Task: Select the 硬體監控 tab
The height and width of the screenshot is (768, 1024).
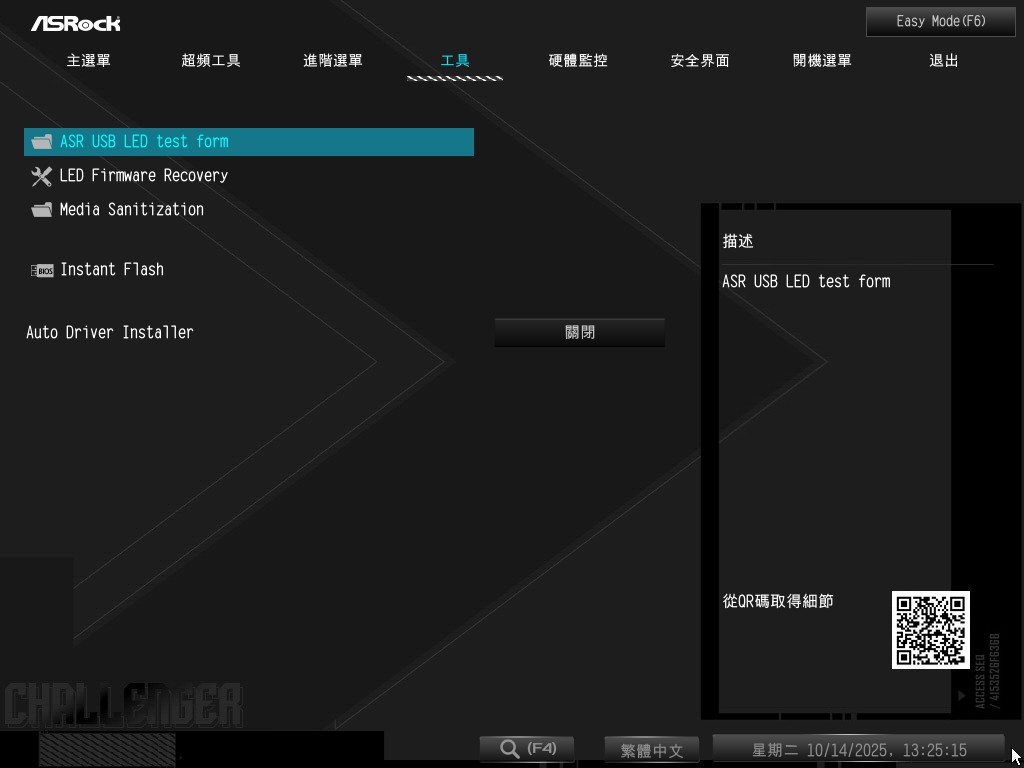Action: (578, 61)
